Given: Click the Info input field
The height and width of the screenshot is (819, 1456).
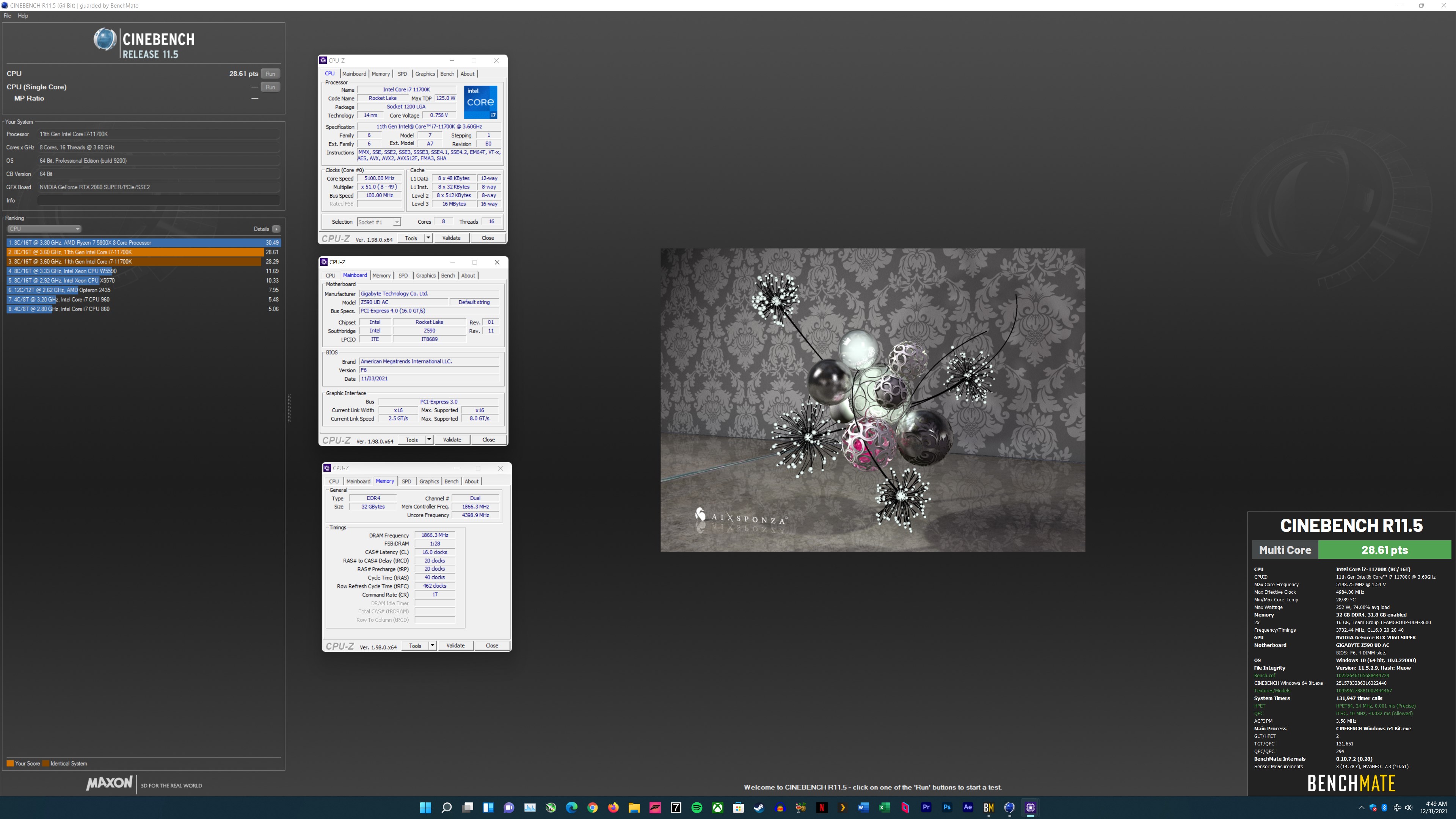Looking at the screenshot, I should pyautogui.click(x=158, y=201).
